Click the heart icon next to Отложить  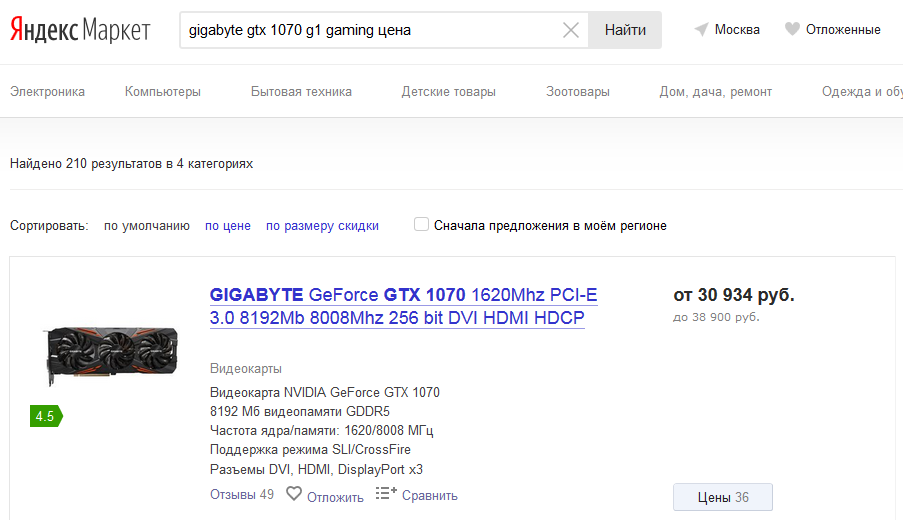click(x=294, y=494)
